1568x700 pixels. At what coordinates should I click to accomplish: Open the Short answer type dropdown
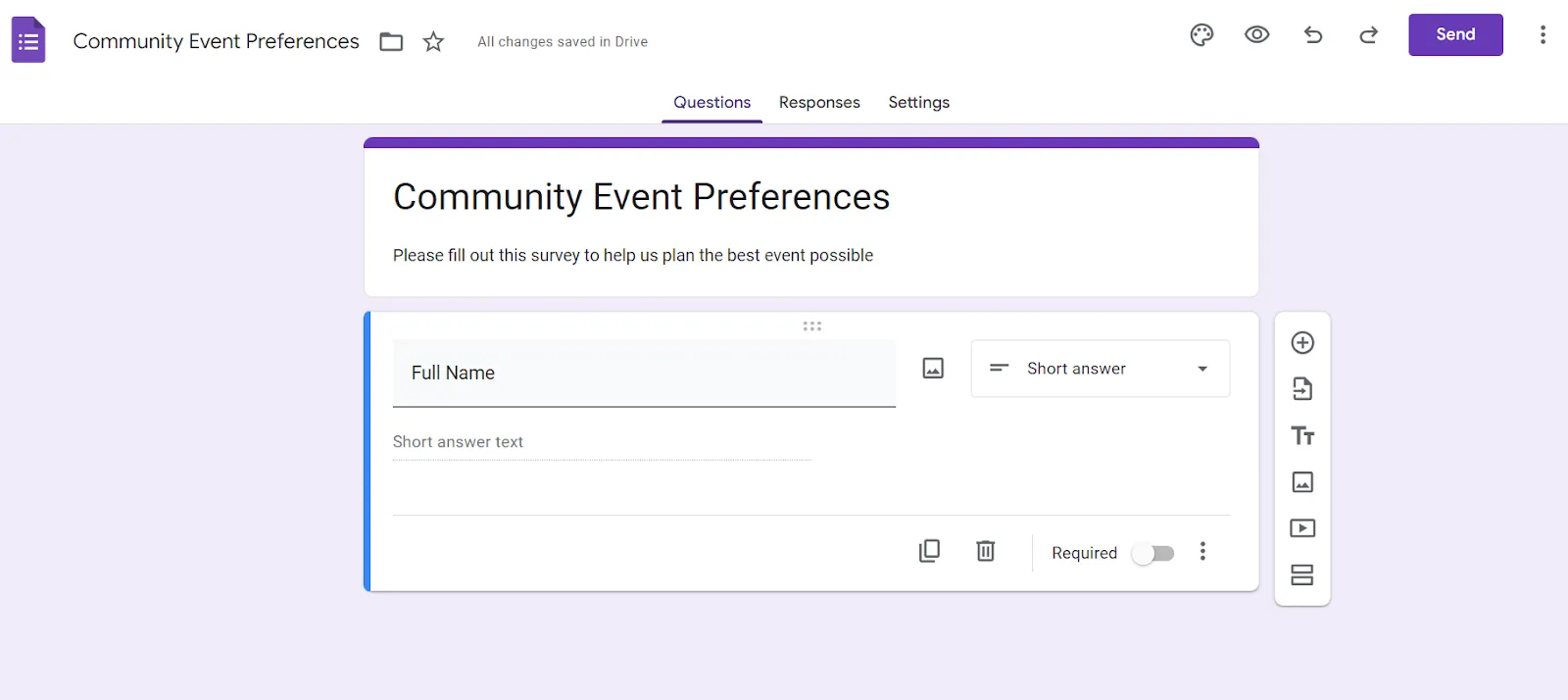[1100, 369]
